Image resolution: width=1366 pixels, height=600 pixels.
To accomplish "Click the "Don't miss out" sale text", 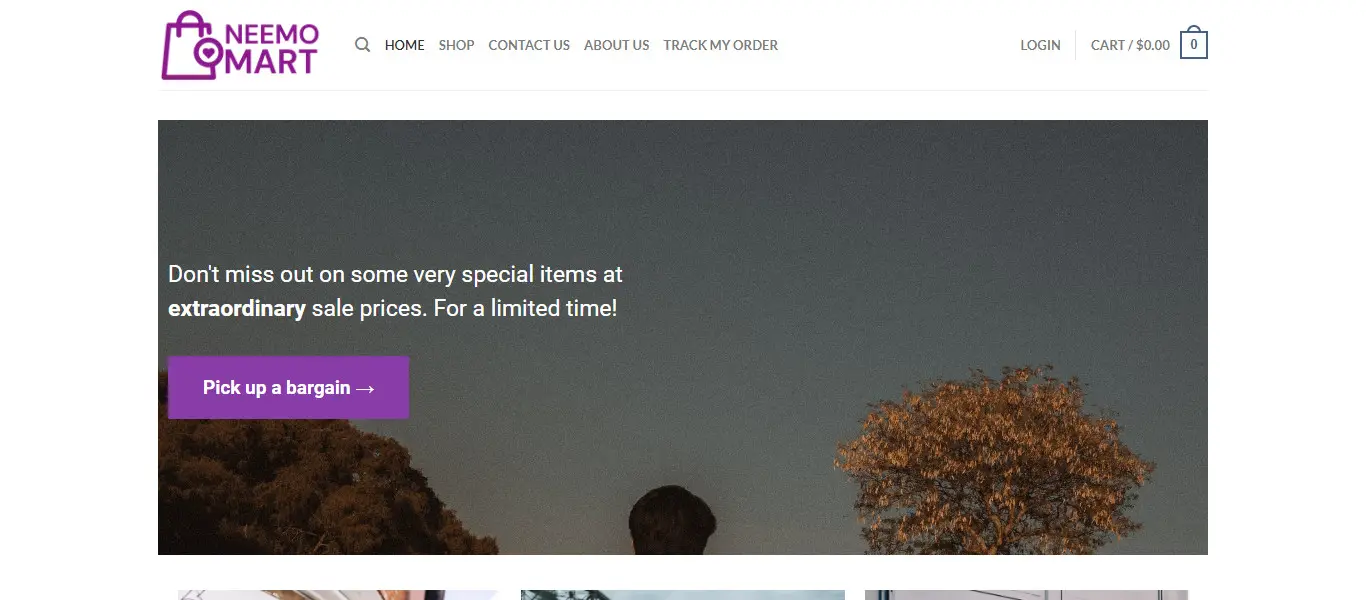I will click(395, 291).
